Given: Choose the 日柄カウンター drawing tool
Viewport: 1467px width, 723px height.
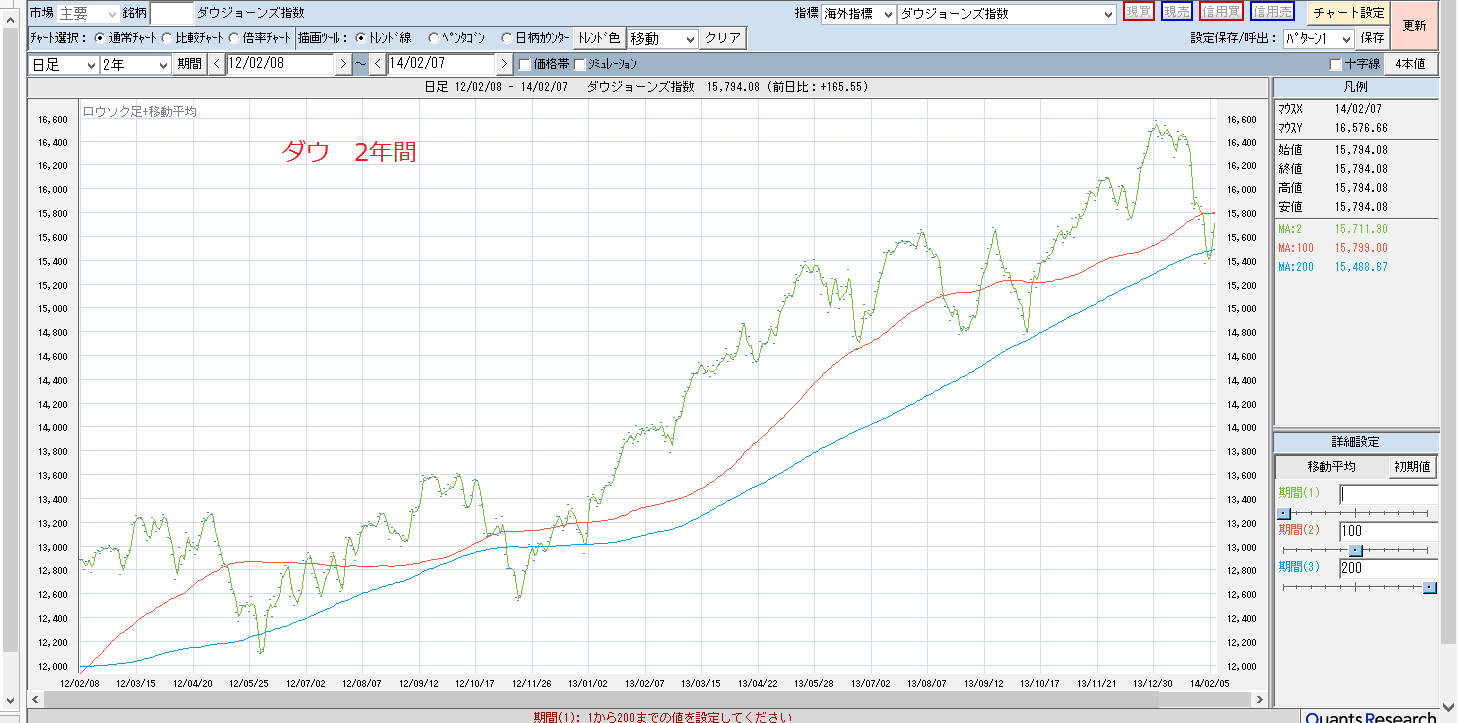Looking at the screenshot, I should click(506, 38).
